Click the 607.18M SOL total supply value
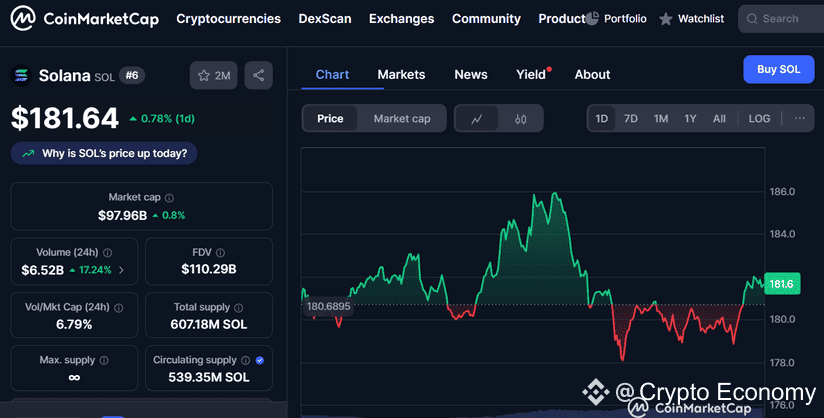Screen dimensions: 824x418 209,324
